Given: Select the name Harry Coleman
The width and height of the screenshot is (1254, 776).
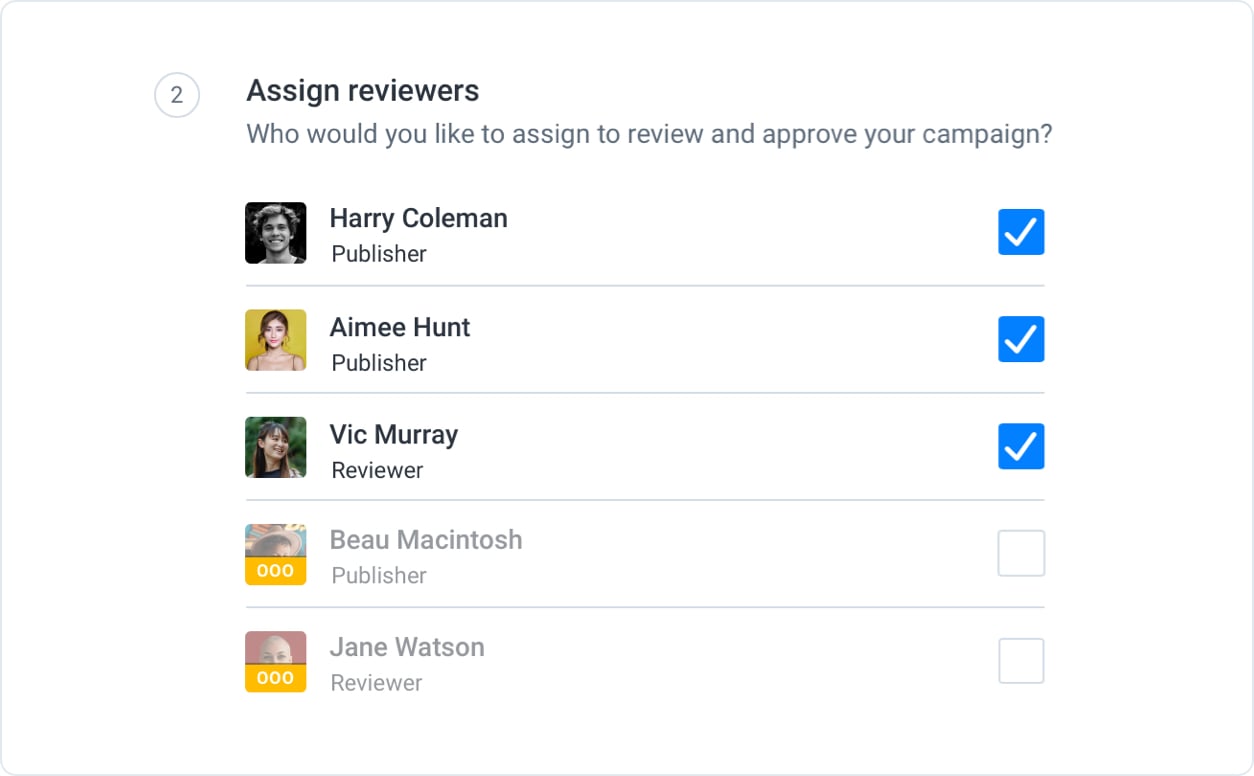Looking at the screenshot, I should (x=418, y=218).
